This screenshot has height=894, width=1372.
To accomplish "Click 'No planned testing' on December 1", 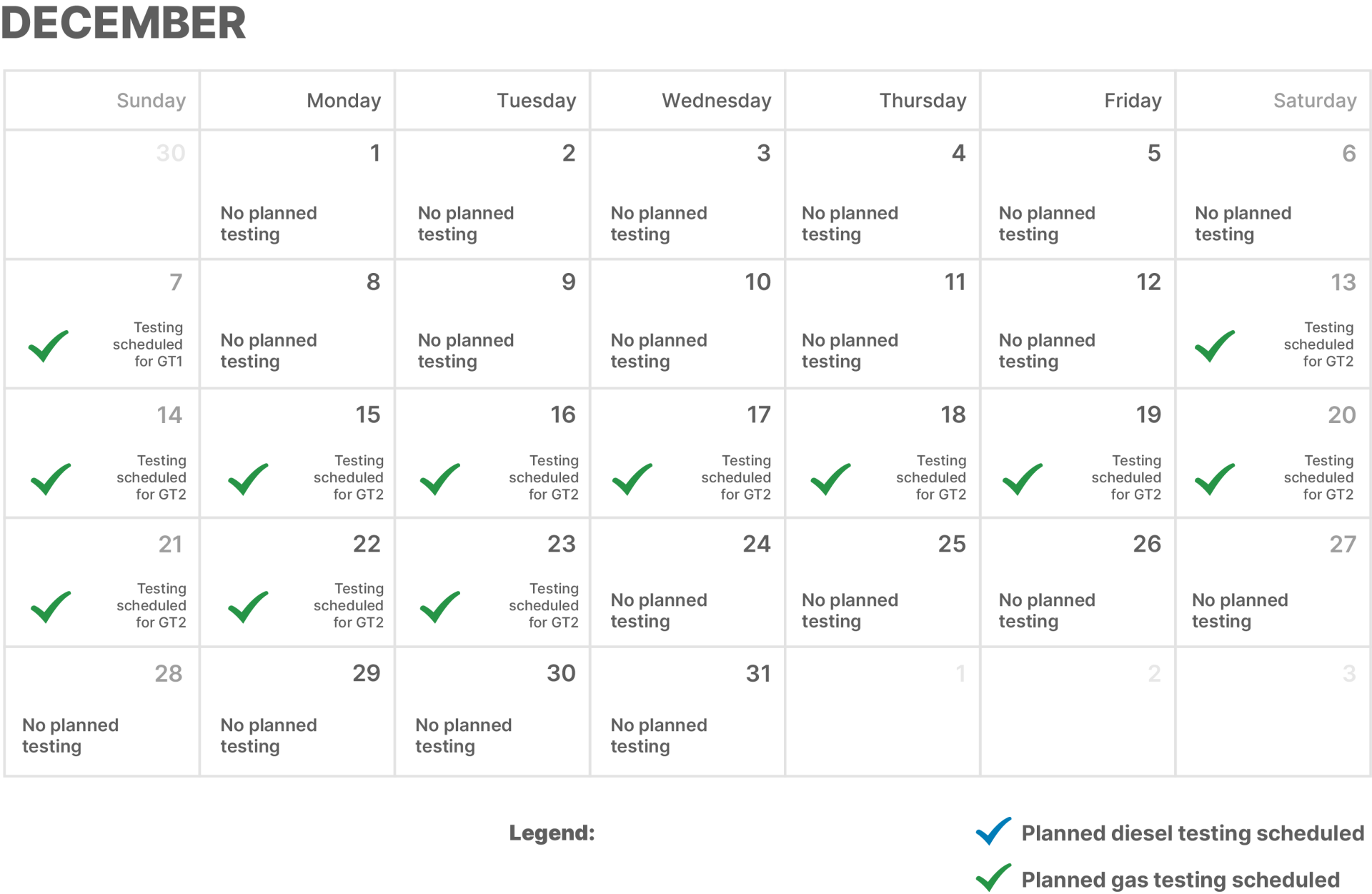I will point(268,224).
